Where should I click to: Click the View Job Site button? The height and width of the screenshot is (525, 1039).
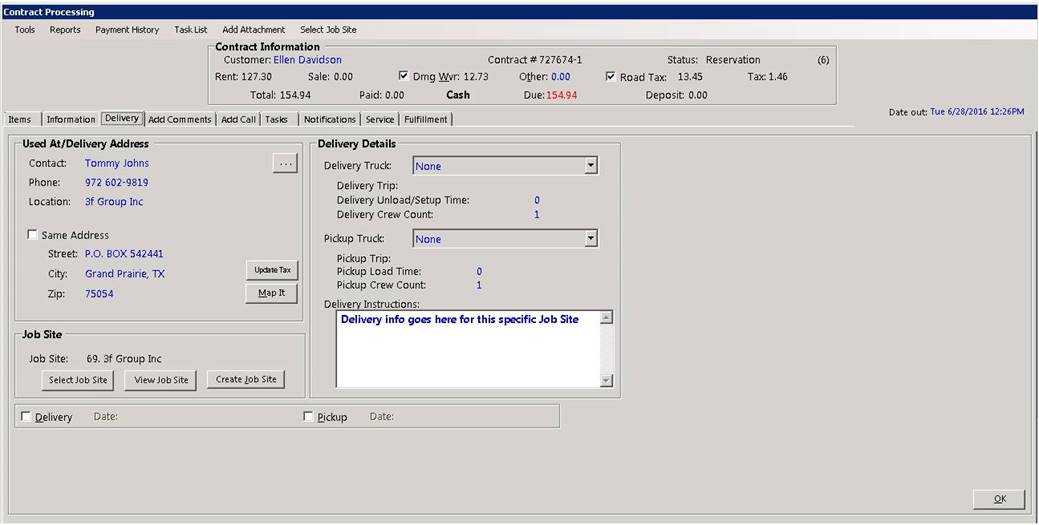(x=161, y=380)
